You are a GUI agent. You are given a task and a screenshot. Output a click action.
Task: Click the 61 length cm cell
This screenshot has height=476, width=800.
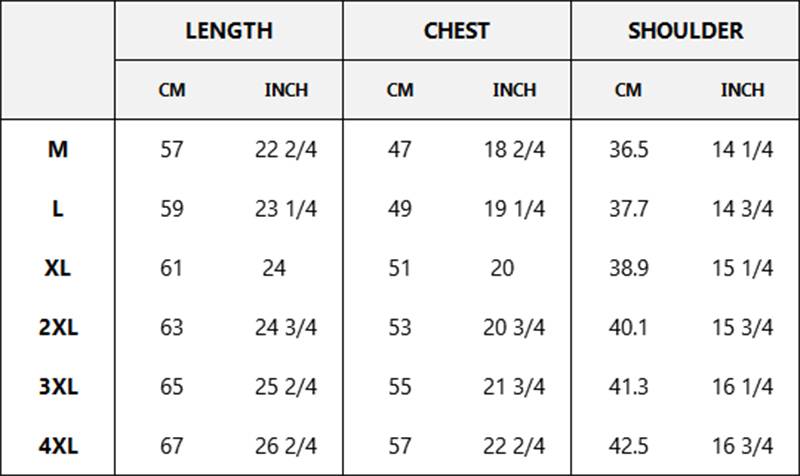pyautogui.click(x=171, y=268)
